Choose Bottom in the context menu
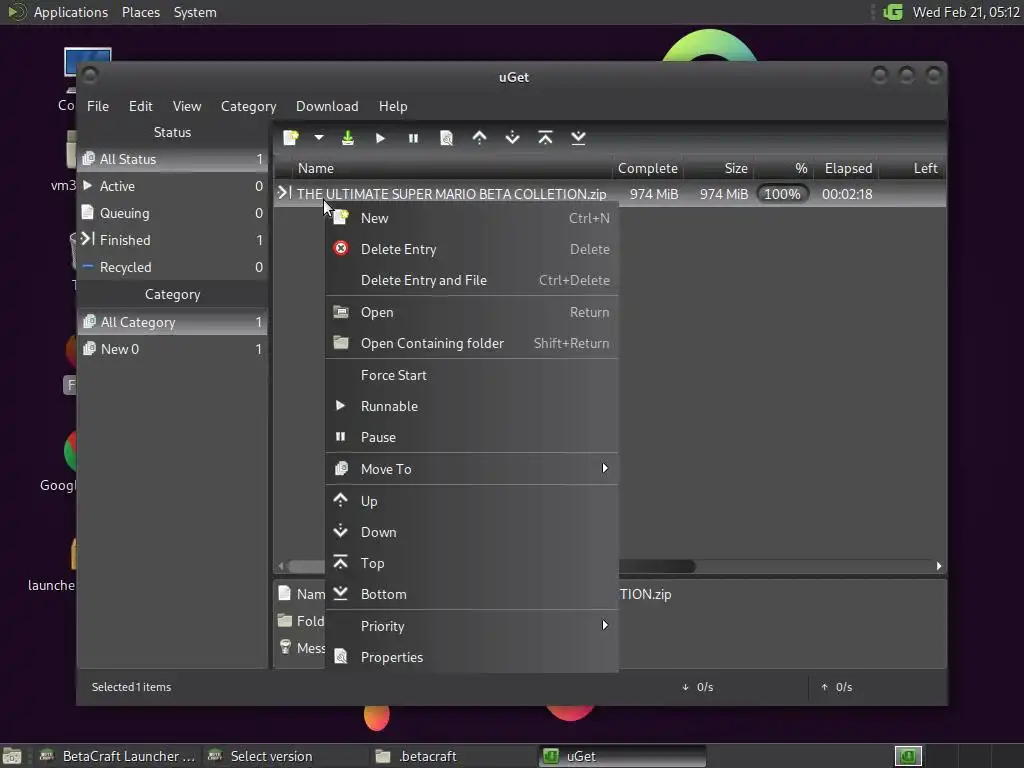The width and height of the screenshot is (1024, 768). point(472,594)
